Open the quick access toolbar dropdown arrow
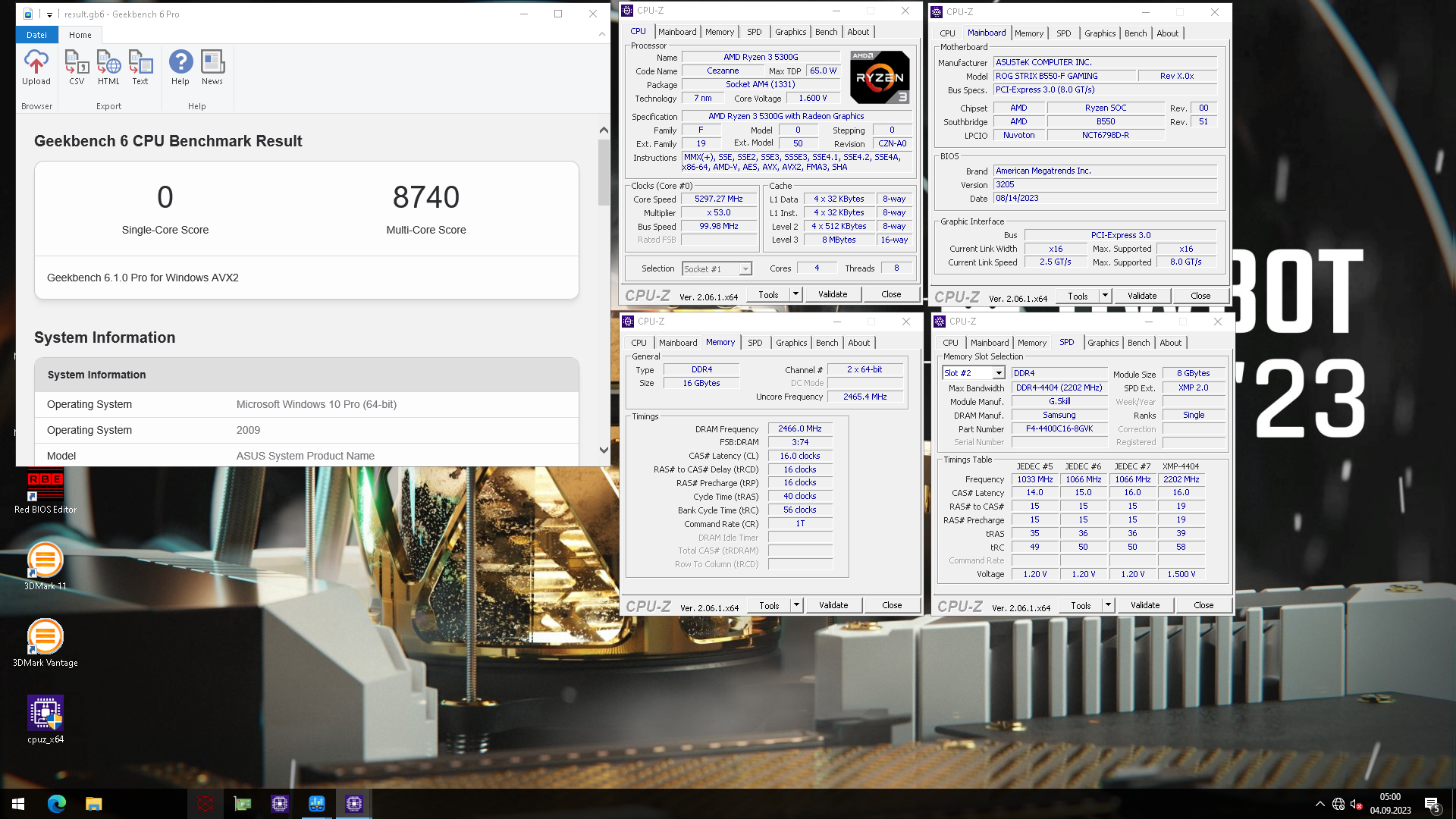Screen dimensions: 1456x819 coord(50,14)
